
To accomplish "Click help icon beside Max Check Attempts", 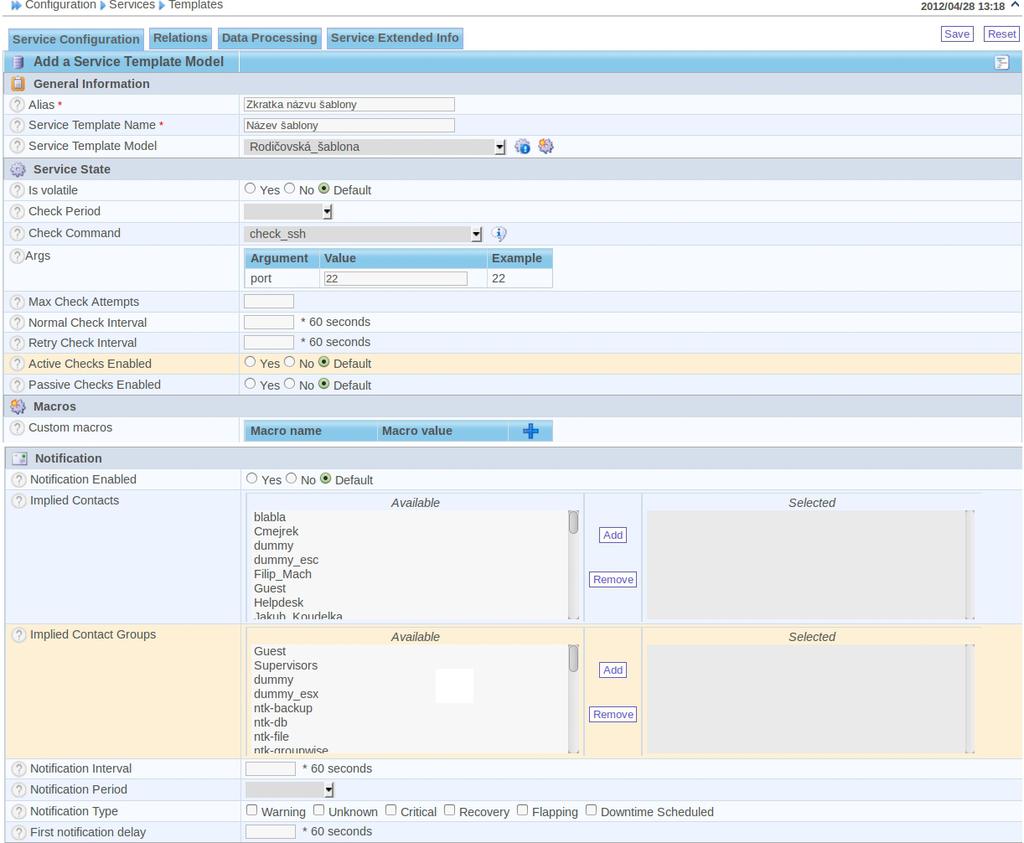I will [18, 302].
